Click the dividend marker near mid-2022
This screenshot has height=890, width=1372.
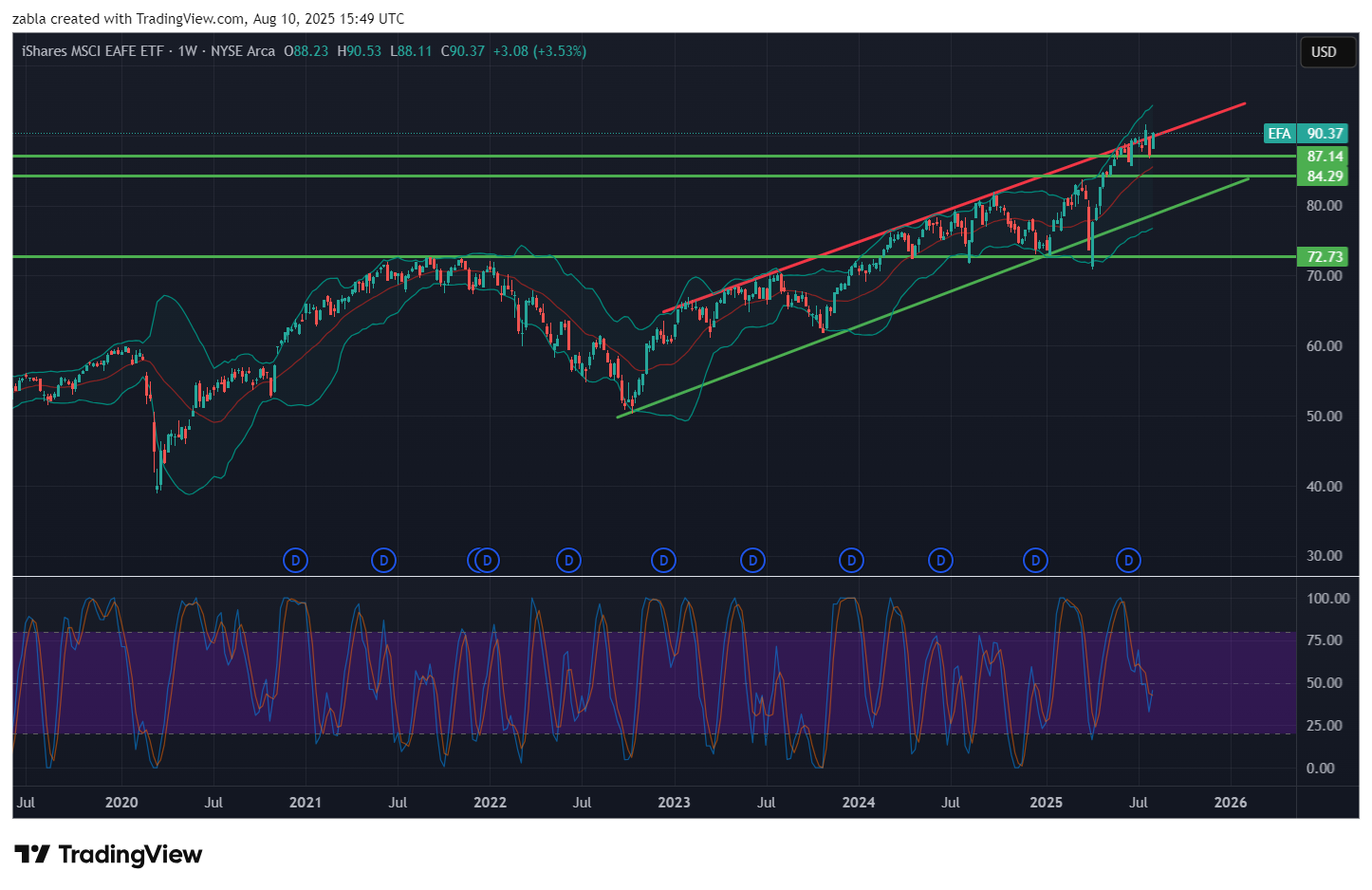568,561
